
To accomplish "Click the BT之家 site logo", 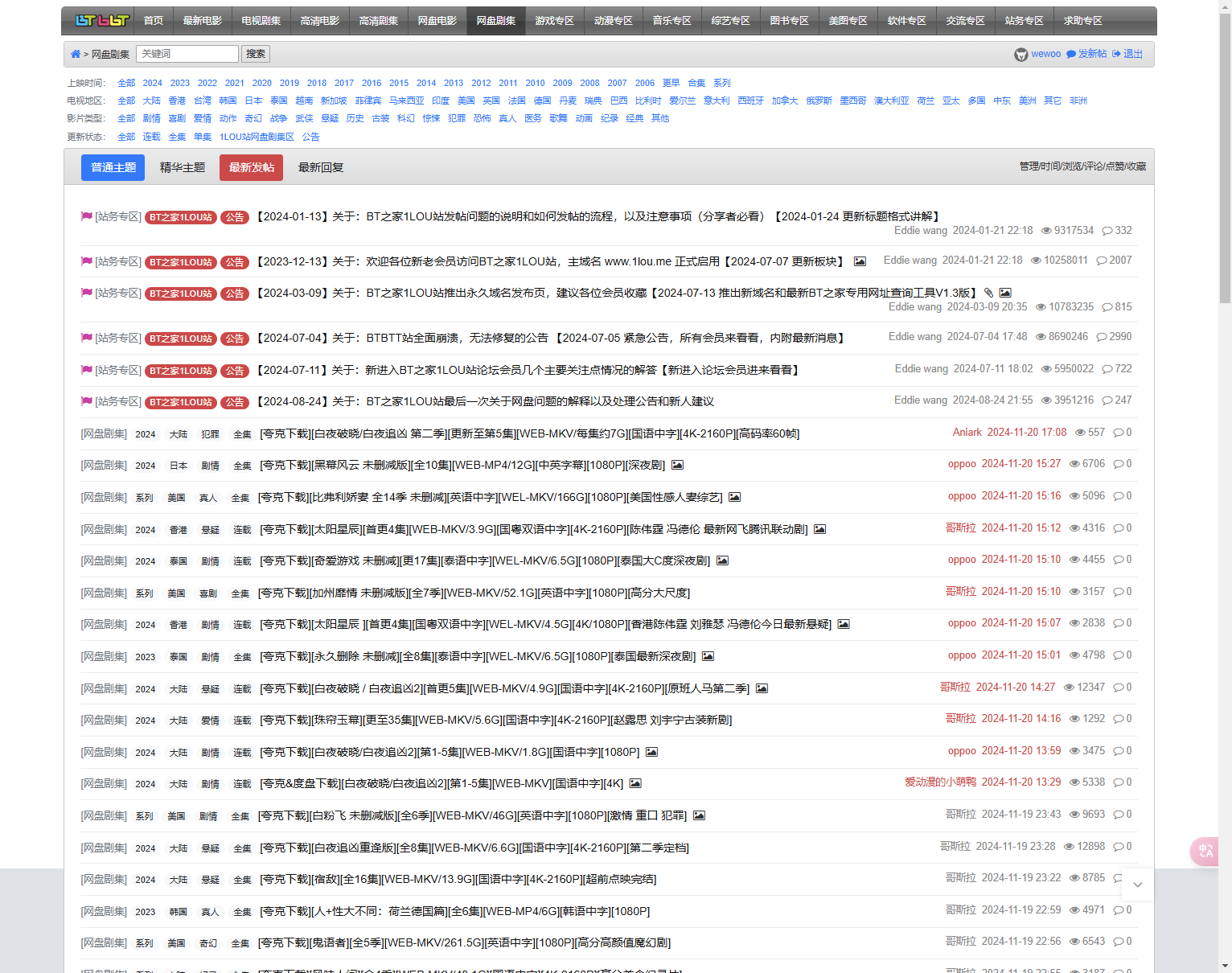I will pos(102,21).
